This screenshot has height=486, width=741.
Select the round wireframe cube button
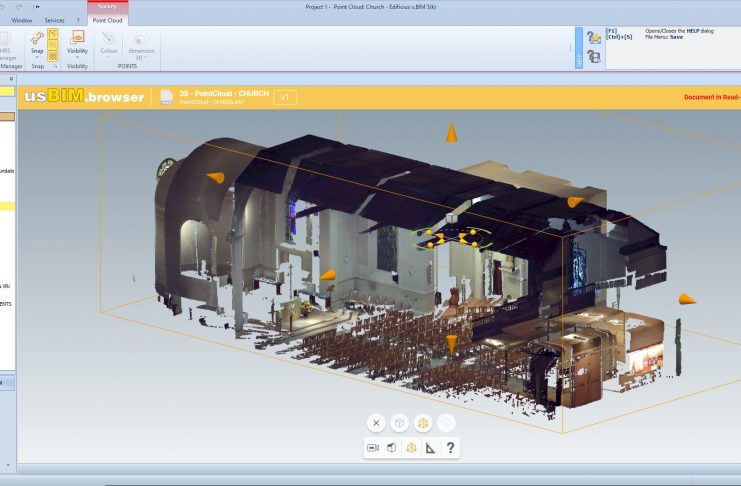tap(399, 423)
